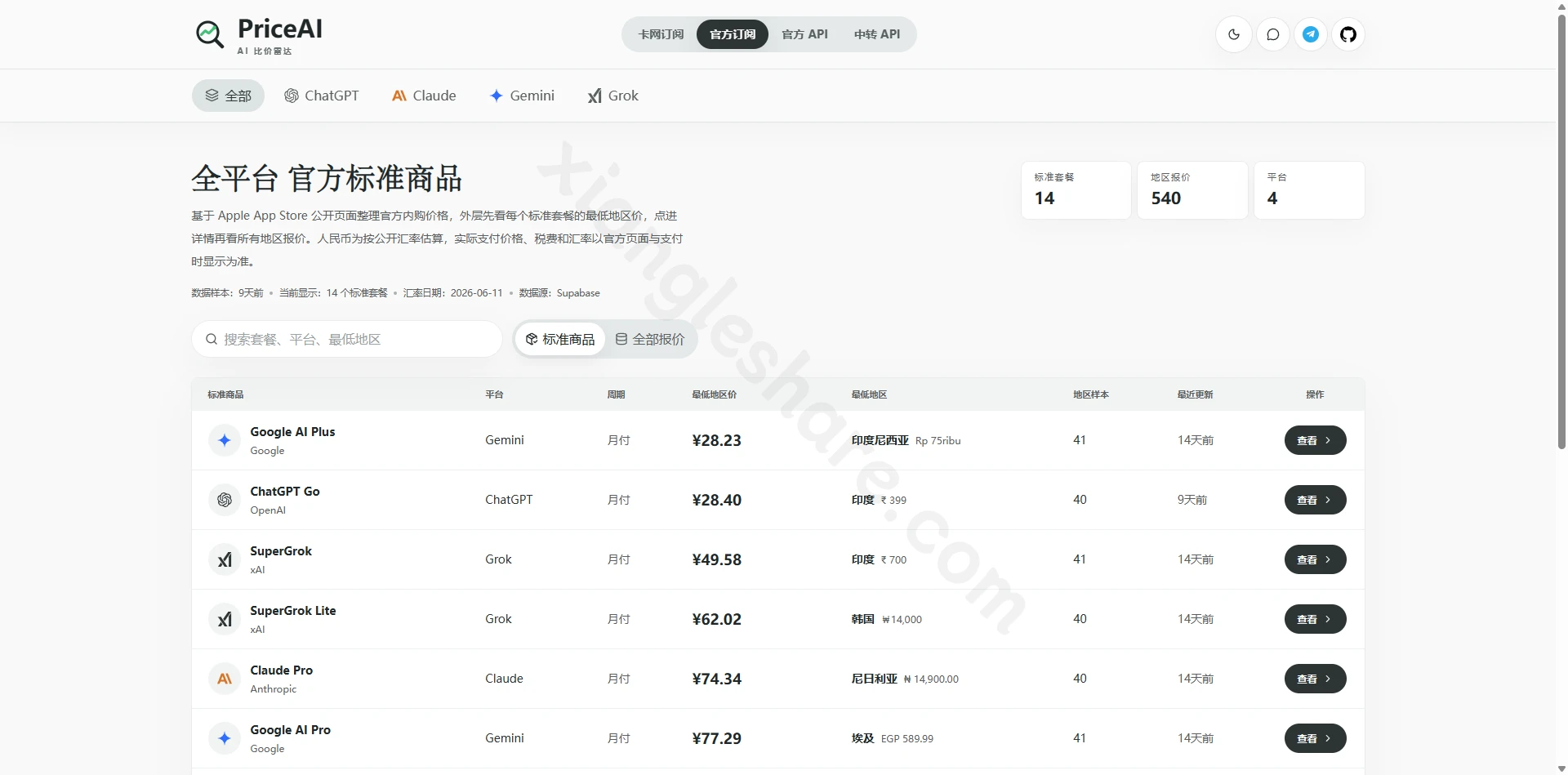The height and width of the screenshot is (775, 1568).
Task: Click Google AI Pro row Gemini icon
Action: pos(225,738)
